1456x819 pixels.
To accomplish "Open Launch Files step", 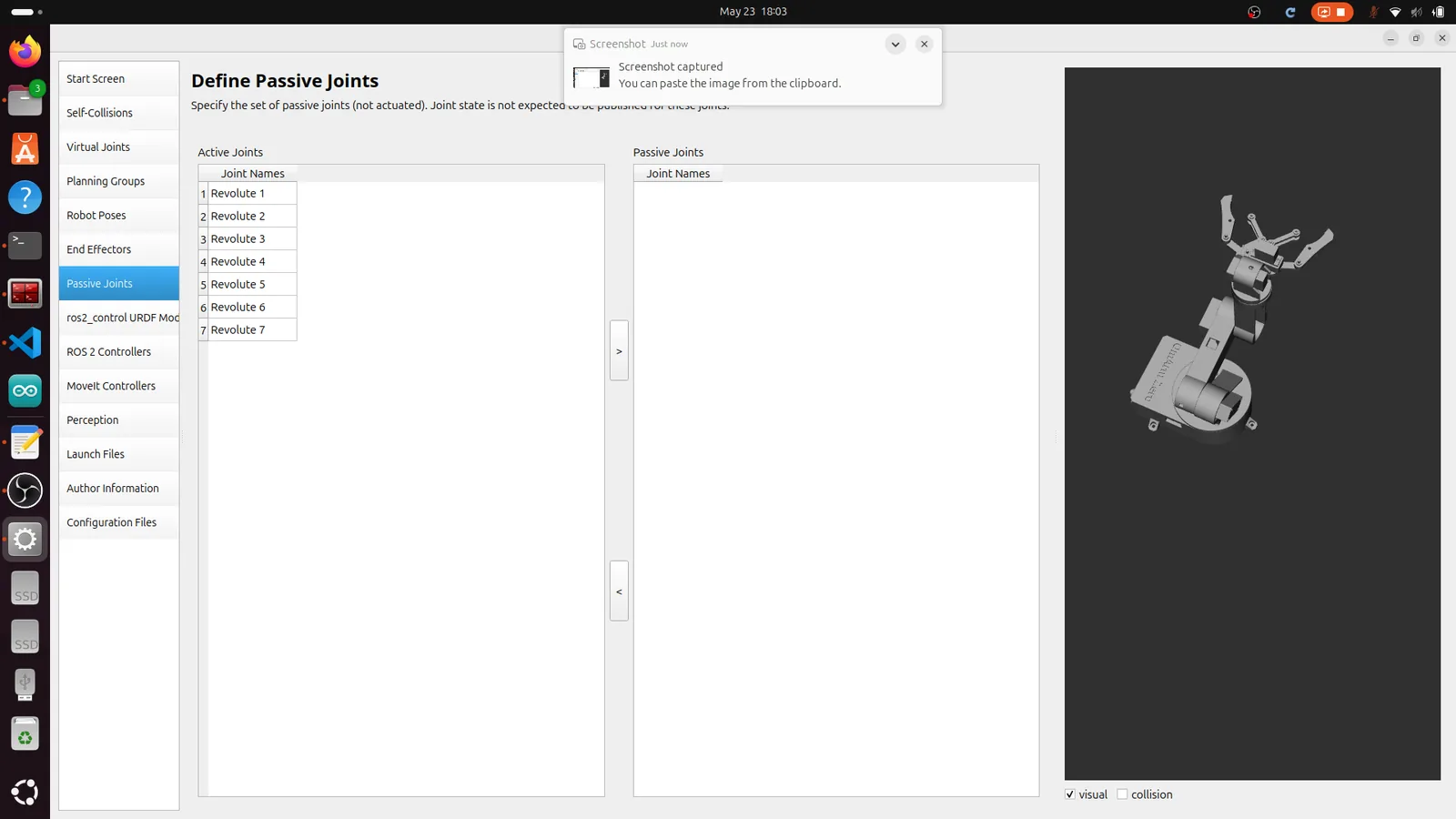I will pyautogui.click(x=118, y=454).
